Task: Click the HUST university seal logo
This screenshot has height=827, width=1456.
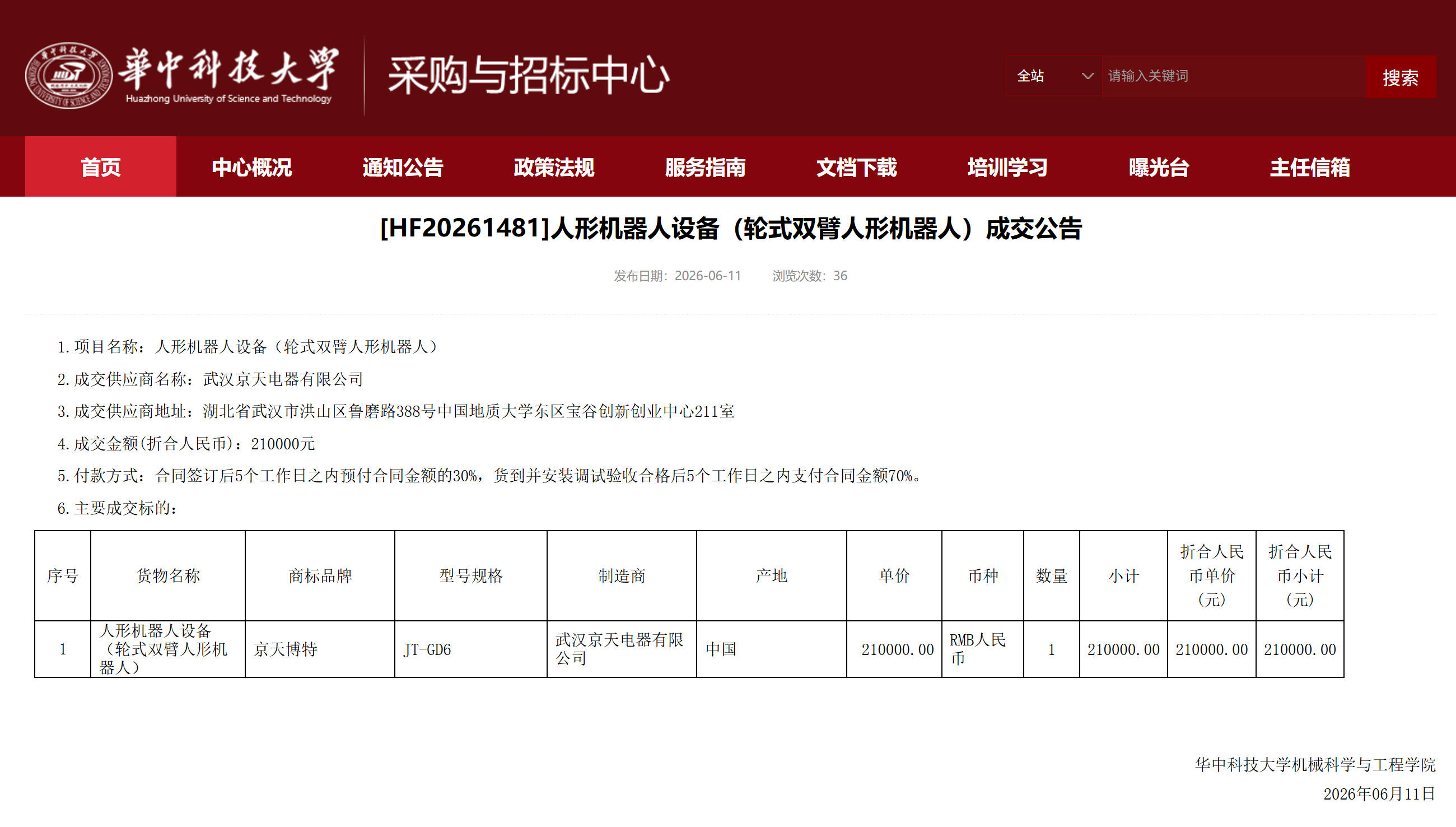Action: click(x=69, y=76)
